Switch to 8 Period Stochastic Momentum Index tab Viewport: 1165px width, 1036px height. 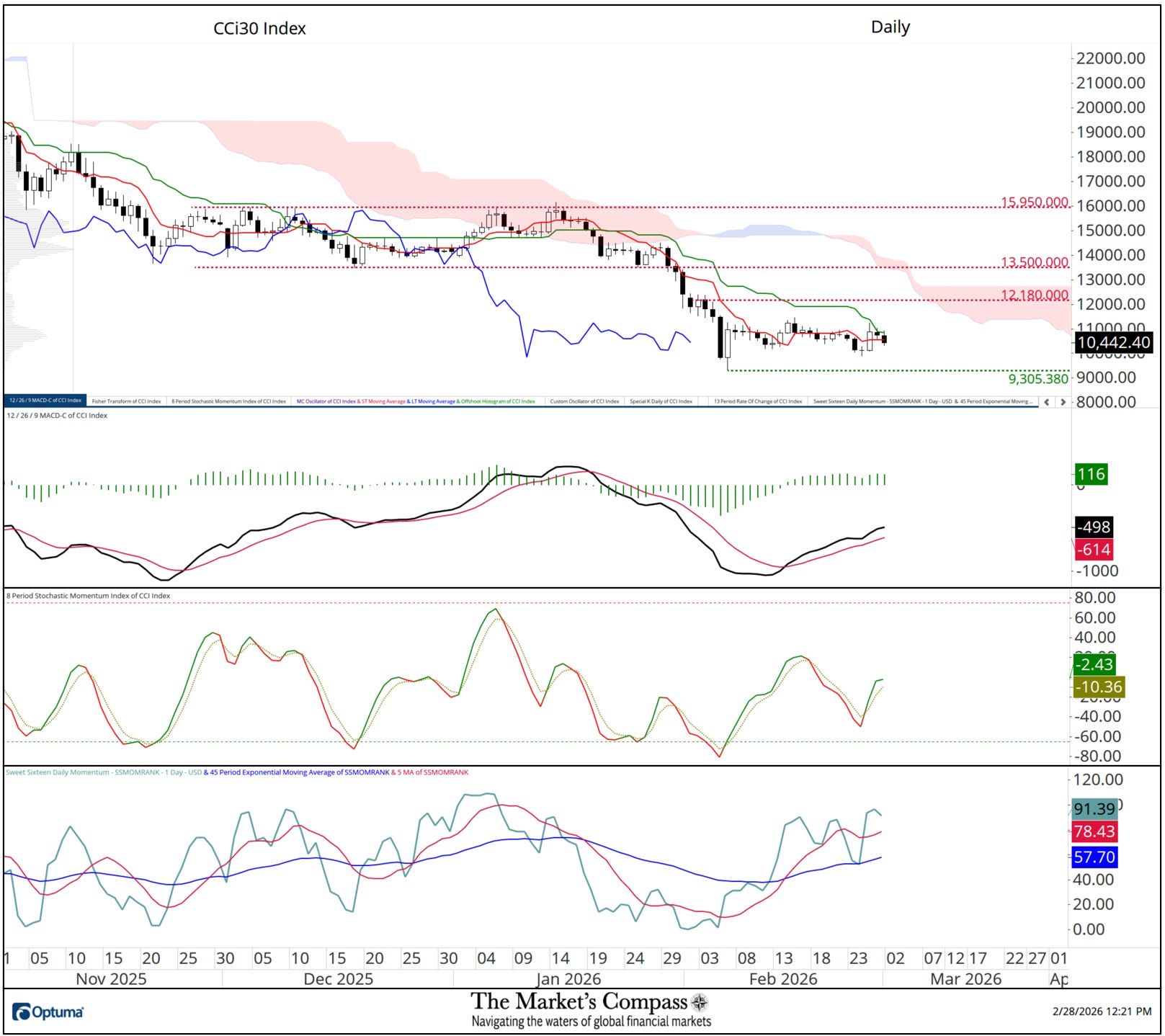[x=228, y=401]
